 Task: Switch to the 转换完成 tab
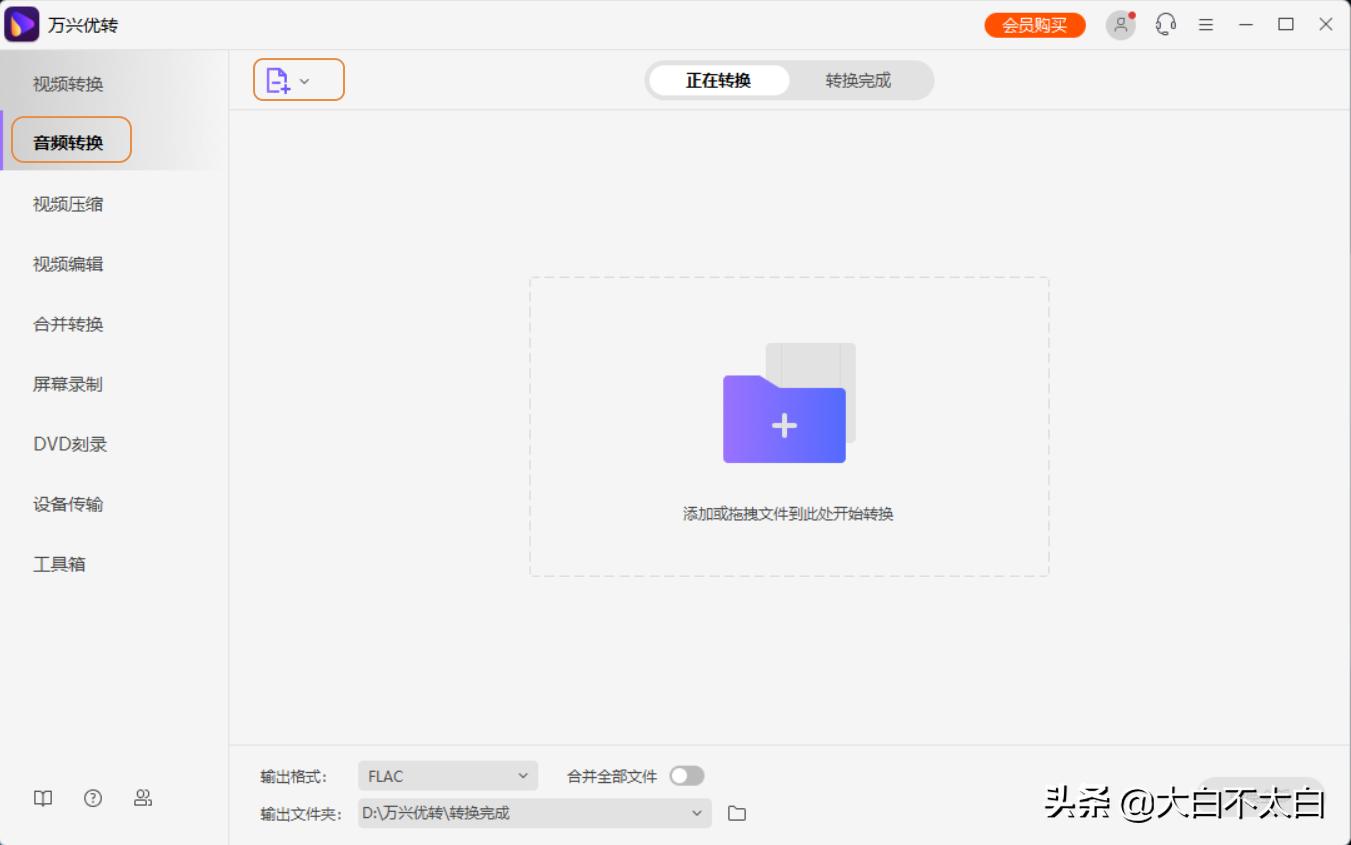click(858, 81)
